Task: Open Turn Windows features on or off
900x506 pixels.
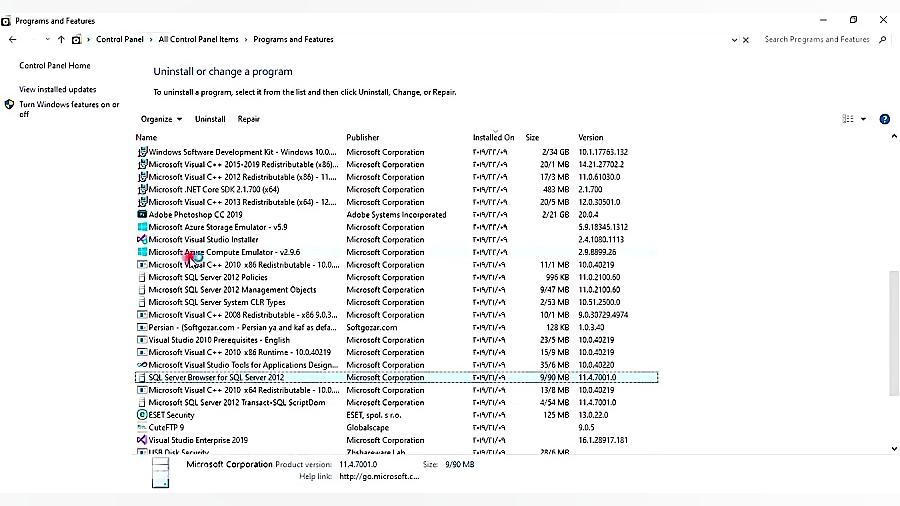Action: click(69, 109)
